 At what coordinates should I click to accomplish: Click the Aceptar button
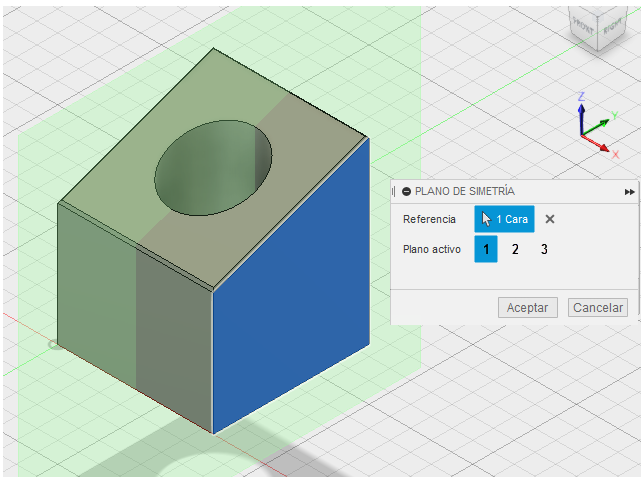click(x=527, y=307)
